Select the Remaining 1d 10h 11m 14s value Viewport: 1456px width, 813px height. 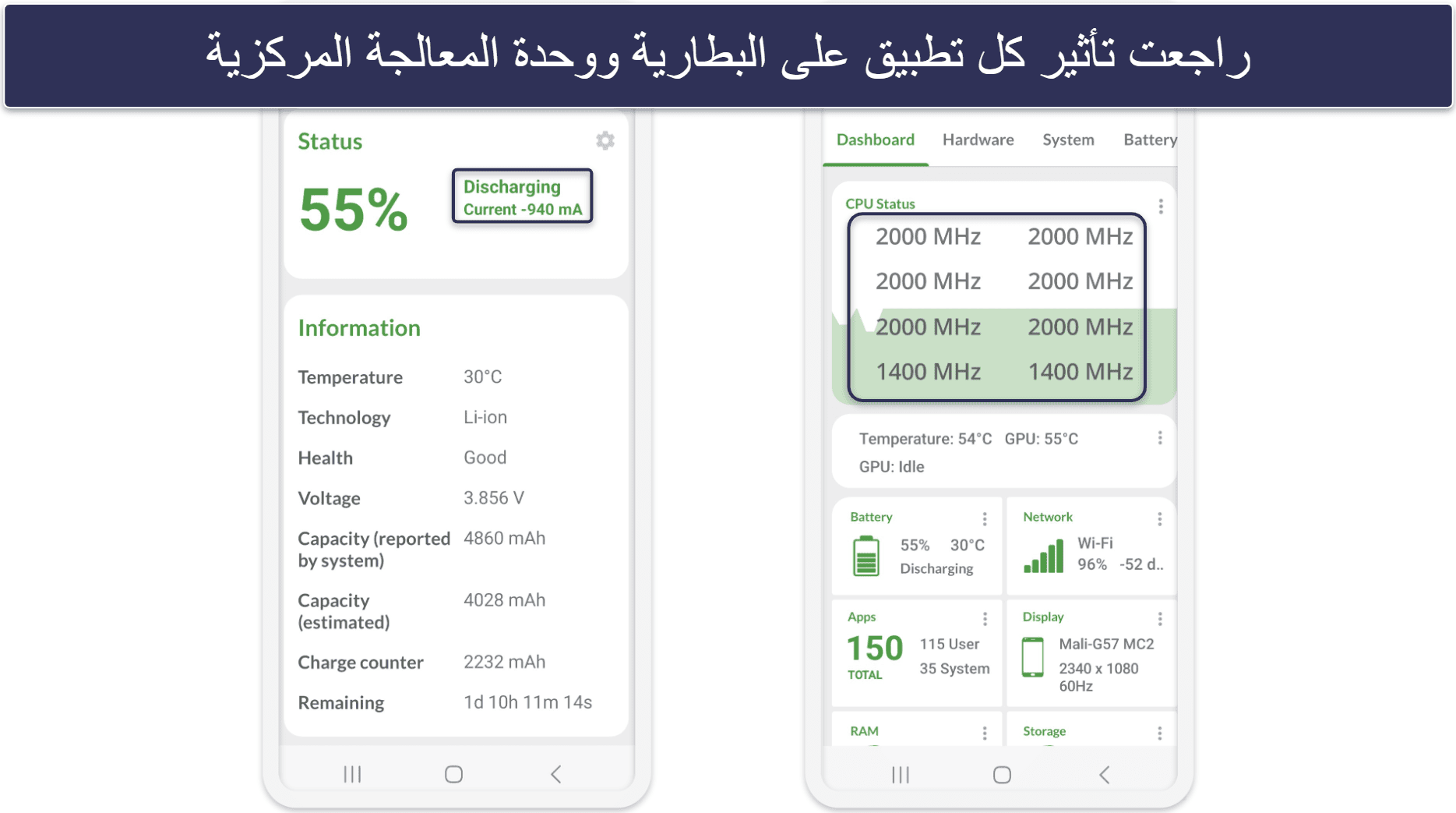pos(527,702)
